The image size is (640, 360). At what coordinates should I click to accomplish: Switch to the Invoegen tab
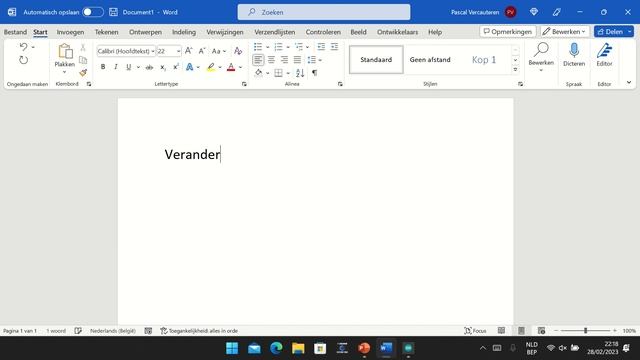(x=70, y=32)
